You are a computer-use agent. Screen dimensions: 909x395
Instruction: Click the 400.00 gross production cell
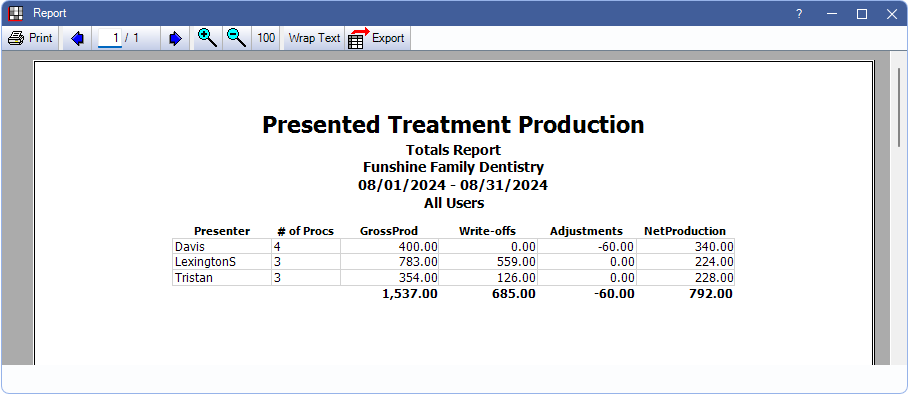click(390, 247)
